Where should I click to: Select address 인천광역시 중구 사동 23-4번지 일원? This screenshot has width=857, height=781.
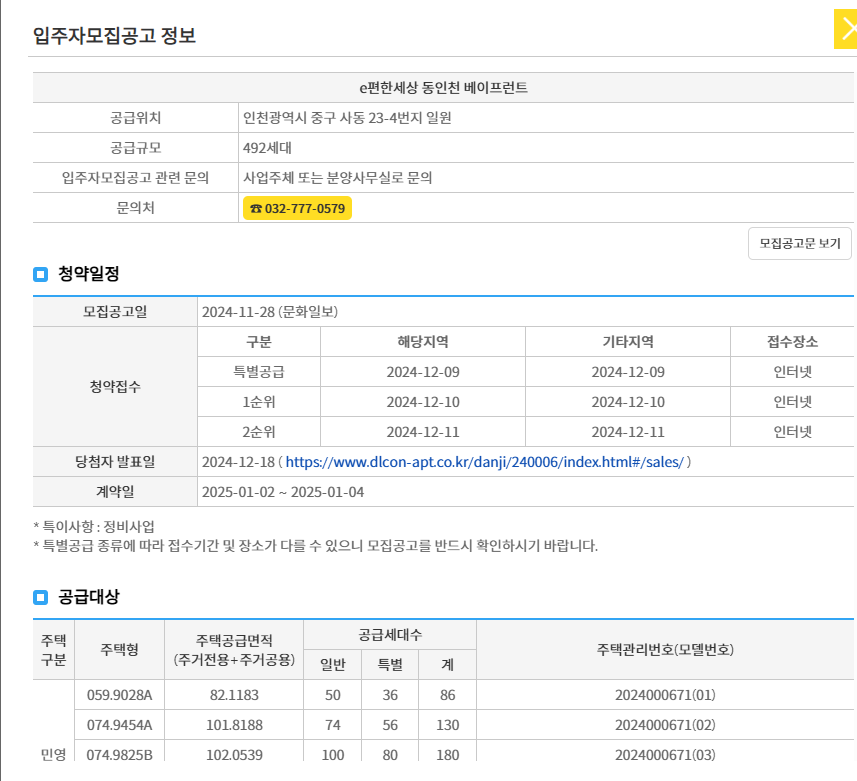coord(347,118)
